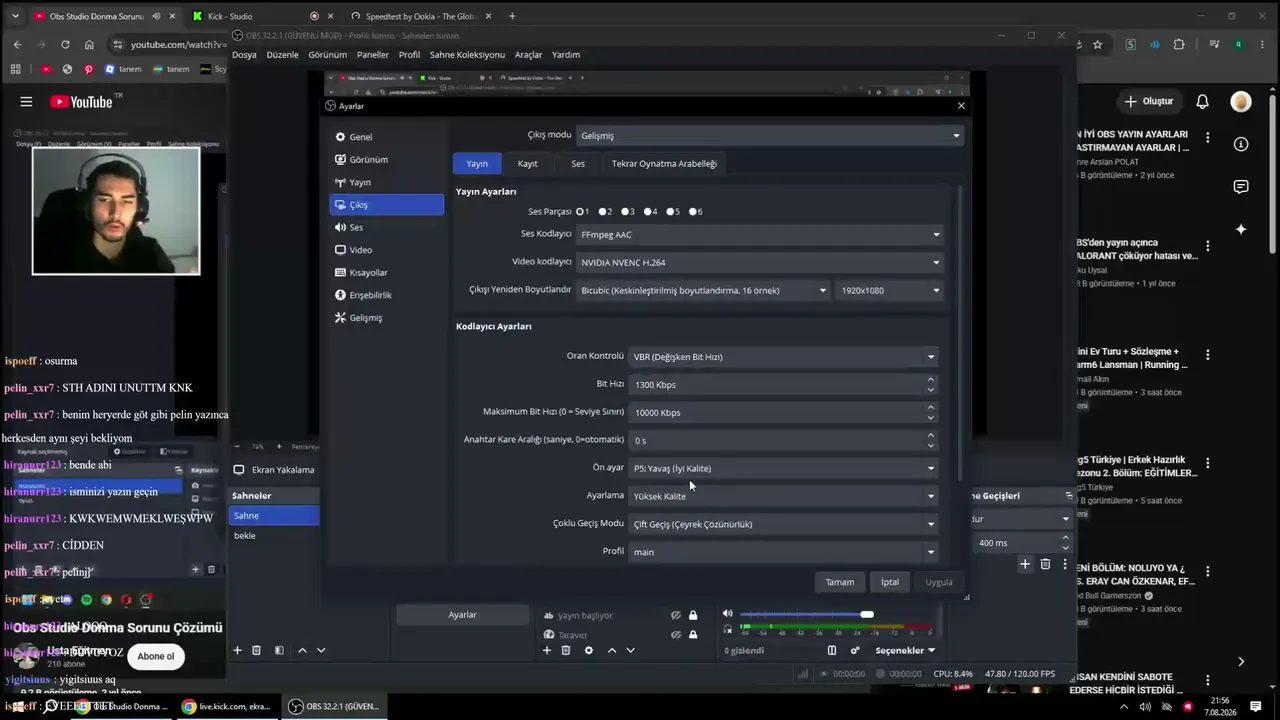Delete the scene transition with trash icon
The width and height of the screenshot is (1280, 720).
tap(1045, 564)
